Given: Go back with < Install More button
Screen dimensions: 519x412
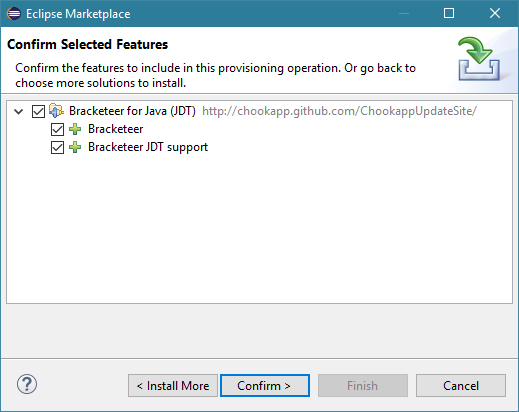Looking at the screenshot, I should pyautogui.click(x=173, y=386).
